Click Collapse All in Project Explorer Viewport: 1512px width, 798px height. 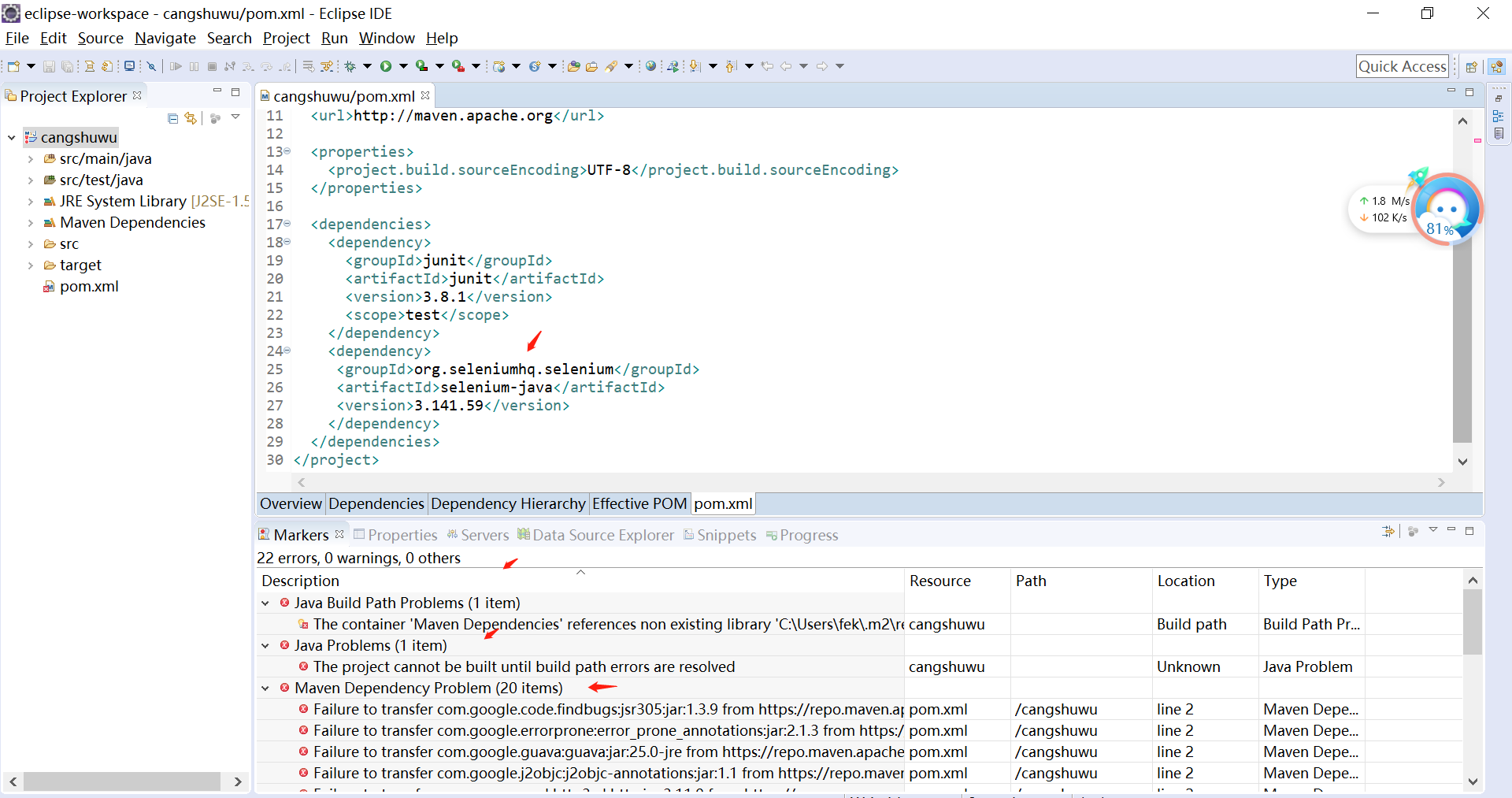pyautogui.click(x=172, y=118)
